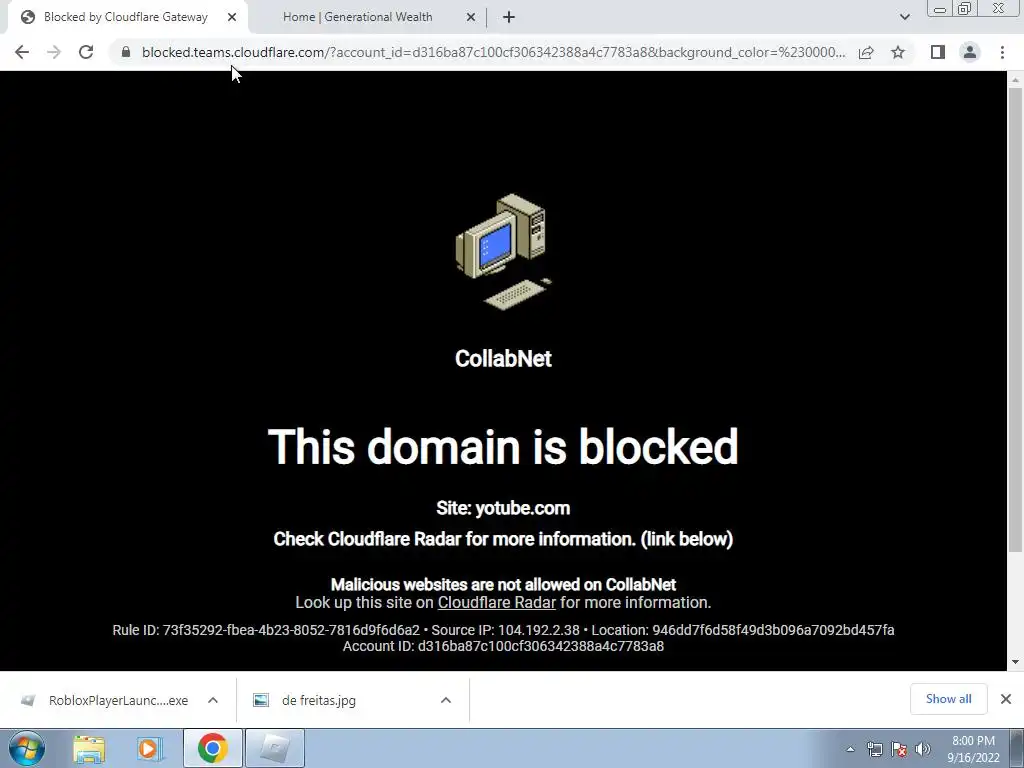Open a new tab with plus button

(509, 18)
